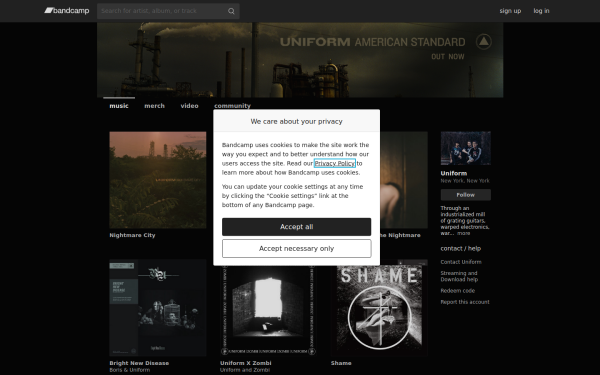Image resolution: width=600 pixels, height=375 pixels.
Task: Open the Uniform X Zombi title link
Action: 246,363
